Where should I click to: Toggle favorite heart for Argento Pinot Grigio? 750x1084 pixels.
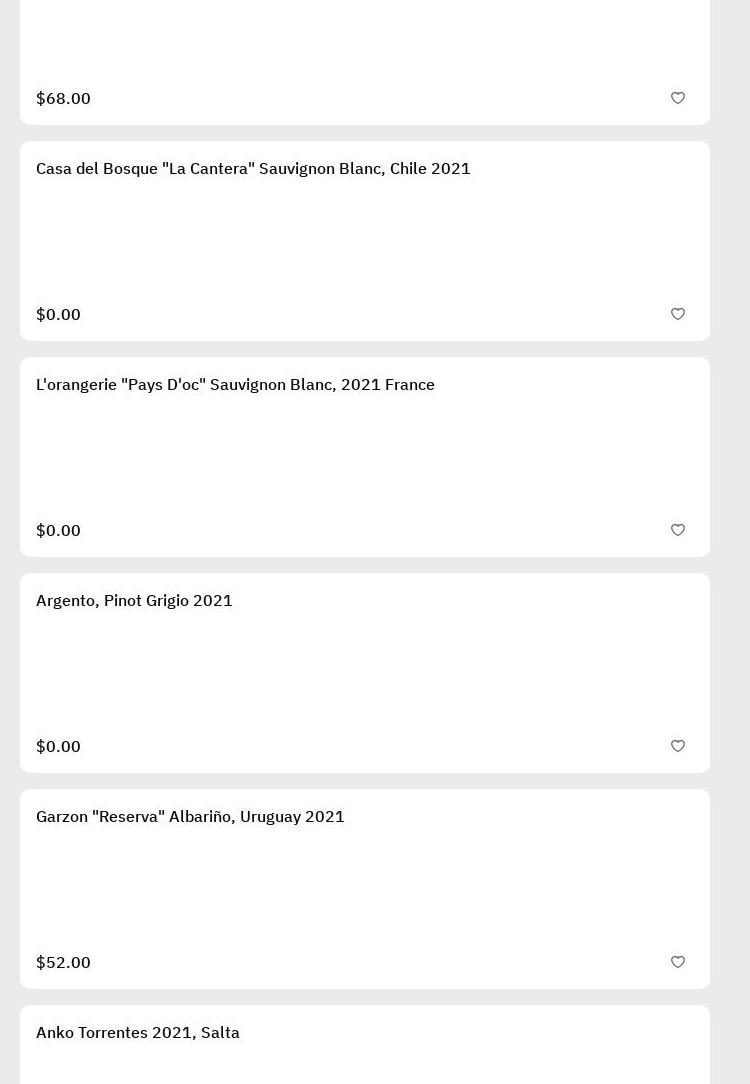click(678, 746)
